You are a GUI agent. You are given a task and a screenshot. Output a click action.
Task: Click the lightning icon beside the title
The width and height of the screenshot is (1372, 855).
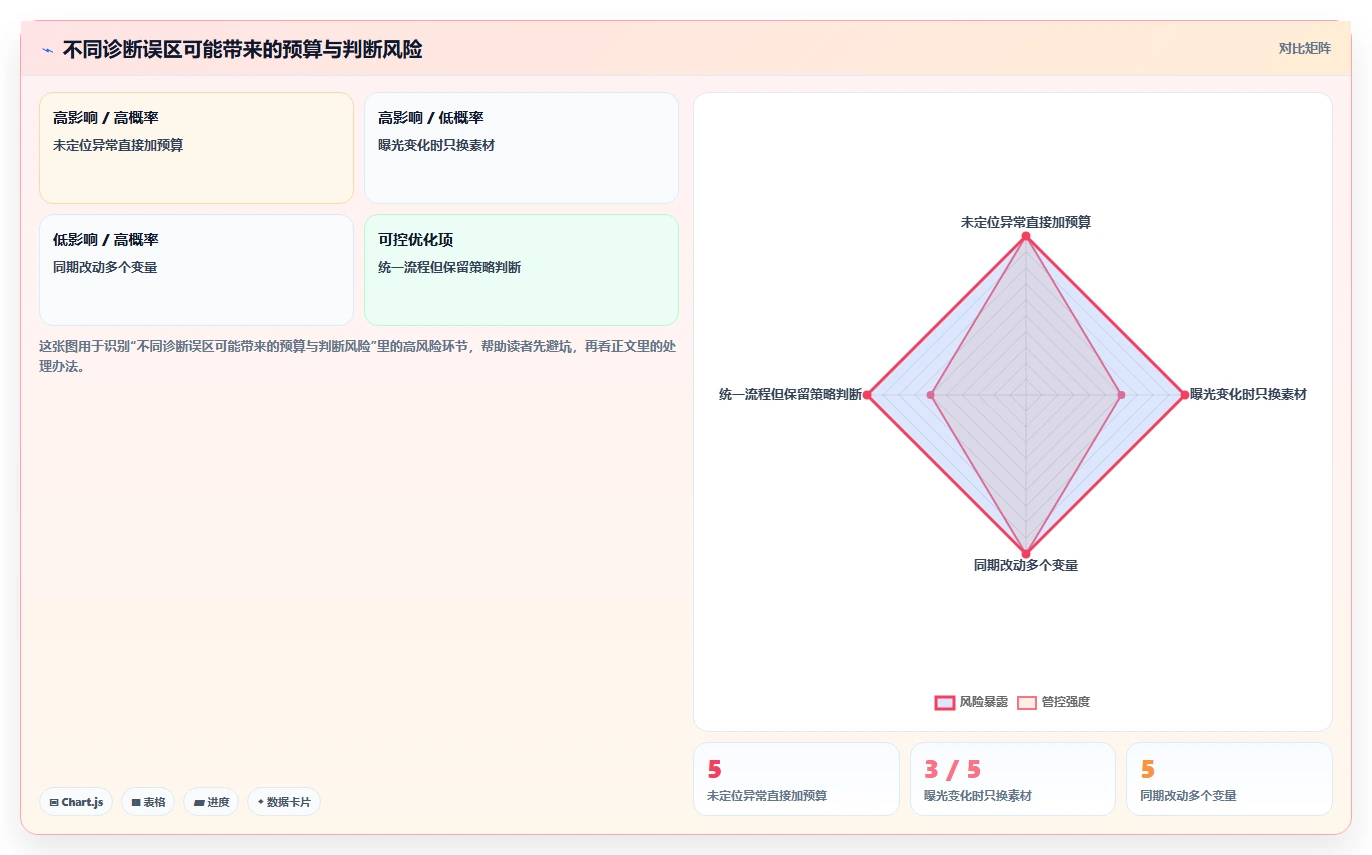tap(47, 49)
